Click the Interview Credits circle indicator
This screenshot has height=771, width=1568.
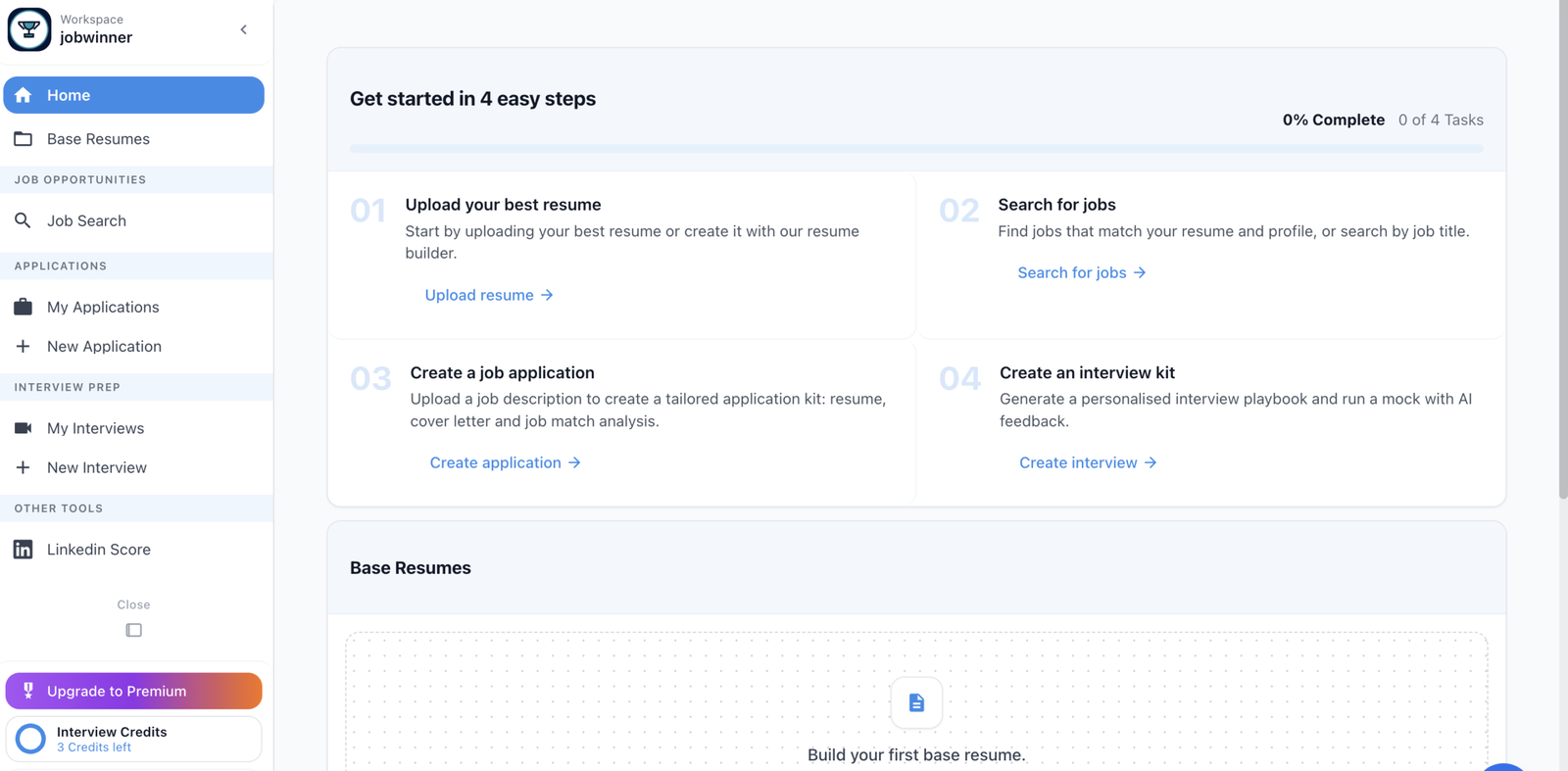[31, 739]
